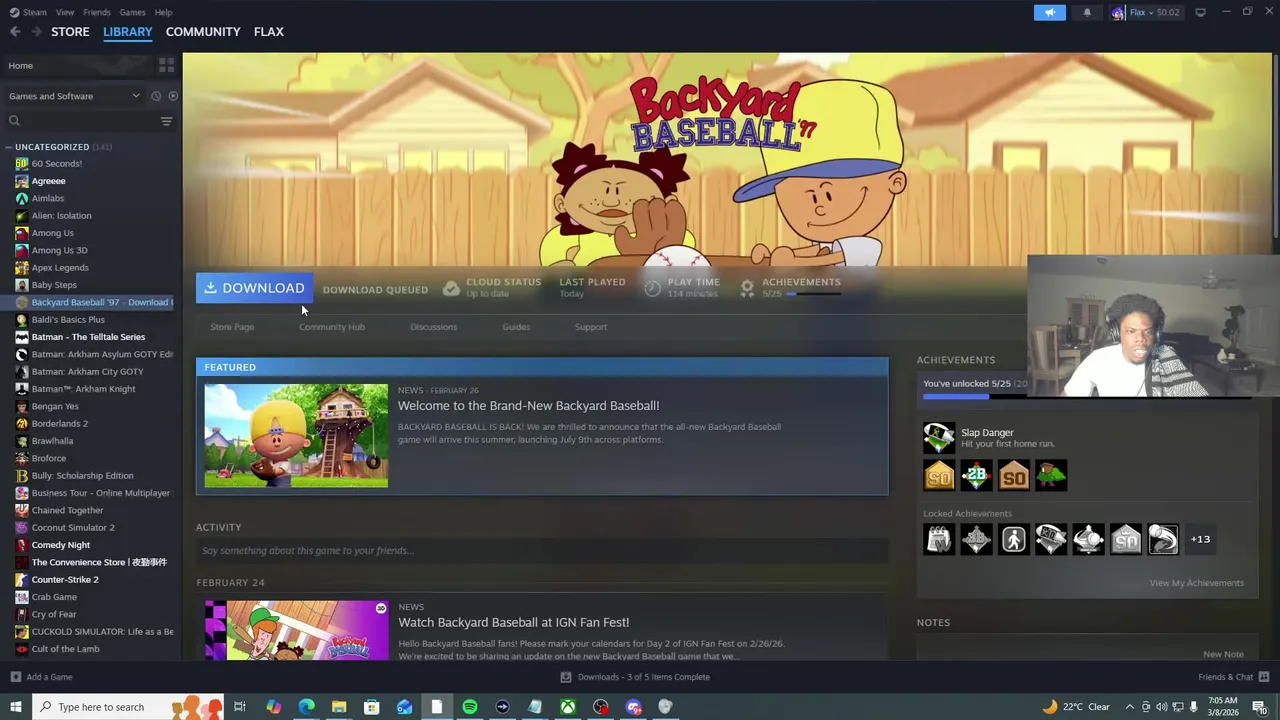Open Friends & Chat
Viewport: 1280px width, 720px height.
pyautogui.click(x=1232, y=677)
